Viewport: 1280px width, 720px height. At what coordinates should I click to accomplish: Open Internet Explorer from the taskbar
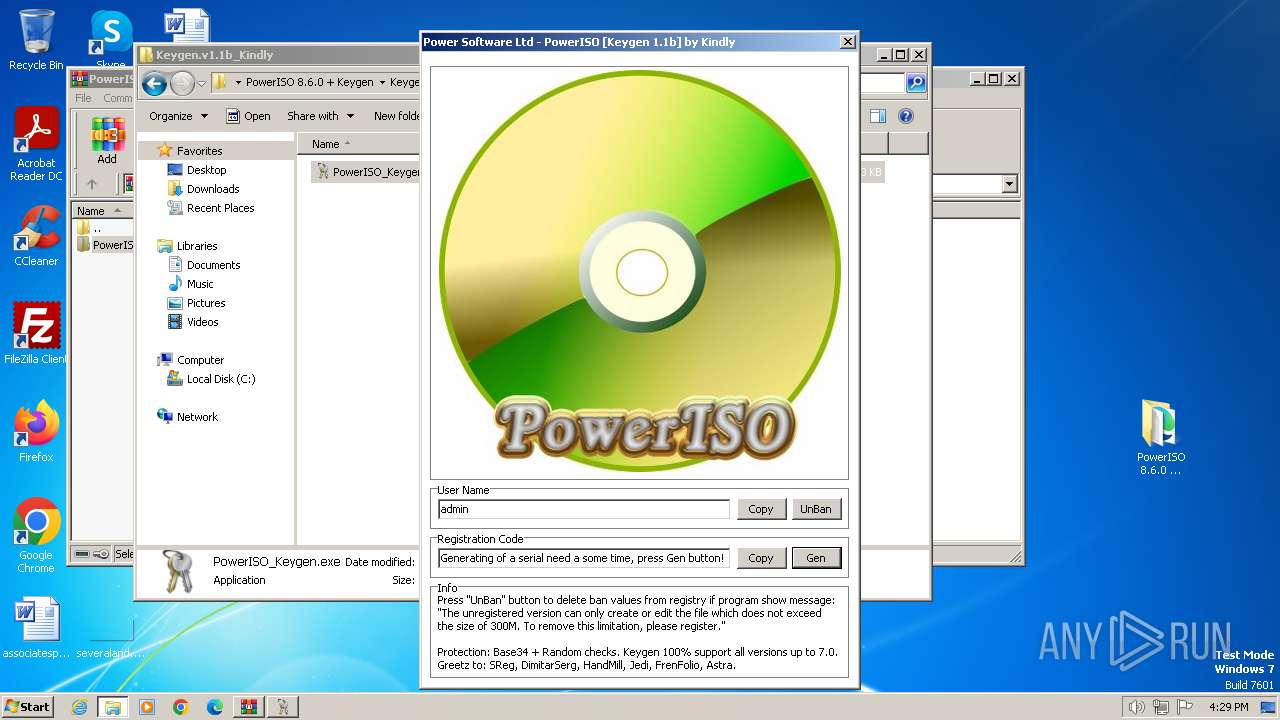tap(79, 707)
